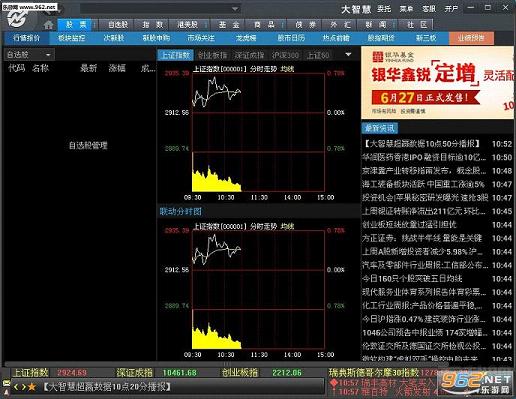Switch to the 自选股 main tab
The width and height of the screenshot is (516, 399).
tap(118, 24)
